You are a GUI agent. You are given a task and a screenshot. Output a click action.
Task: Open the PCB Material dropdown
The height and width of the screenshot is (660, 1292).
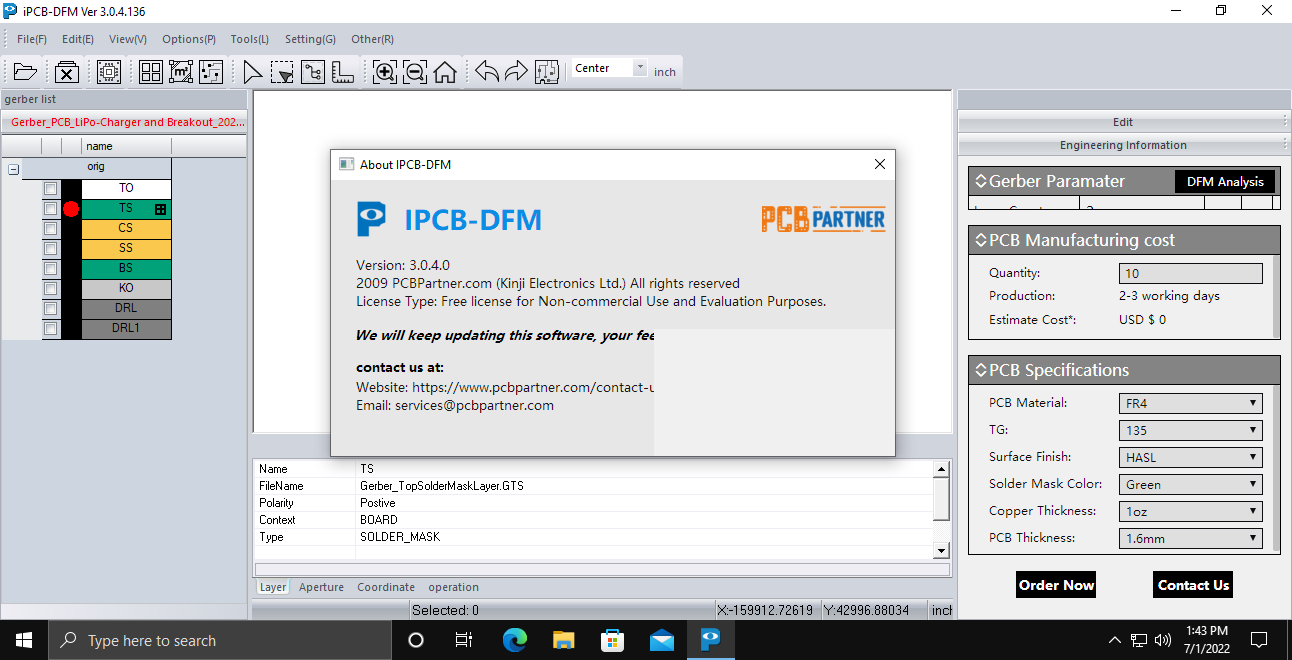click(1190, 403)
